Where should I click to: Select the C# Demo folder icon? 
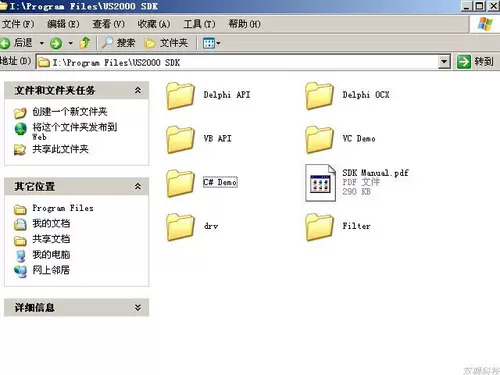[180, 183]
